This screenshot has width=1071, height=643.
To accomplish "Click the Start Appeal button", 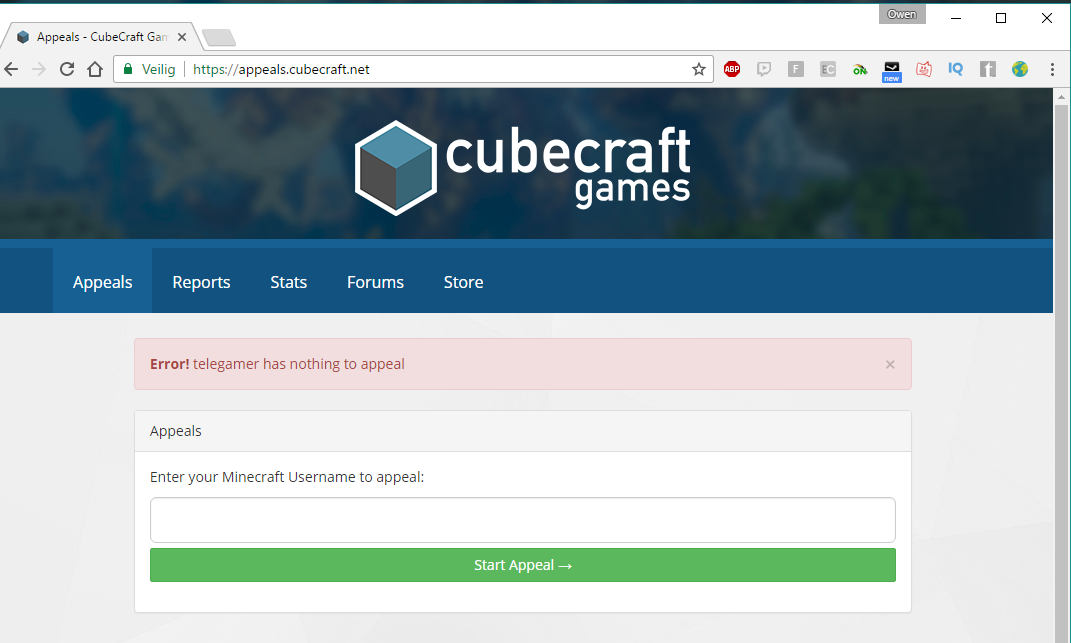I will 523,565.
